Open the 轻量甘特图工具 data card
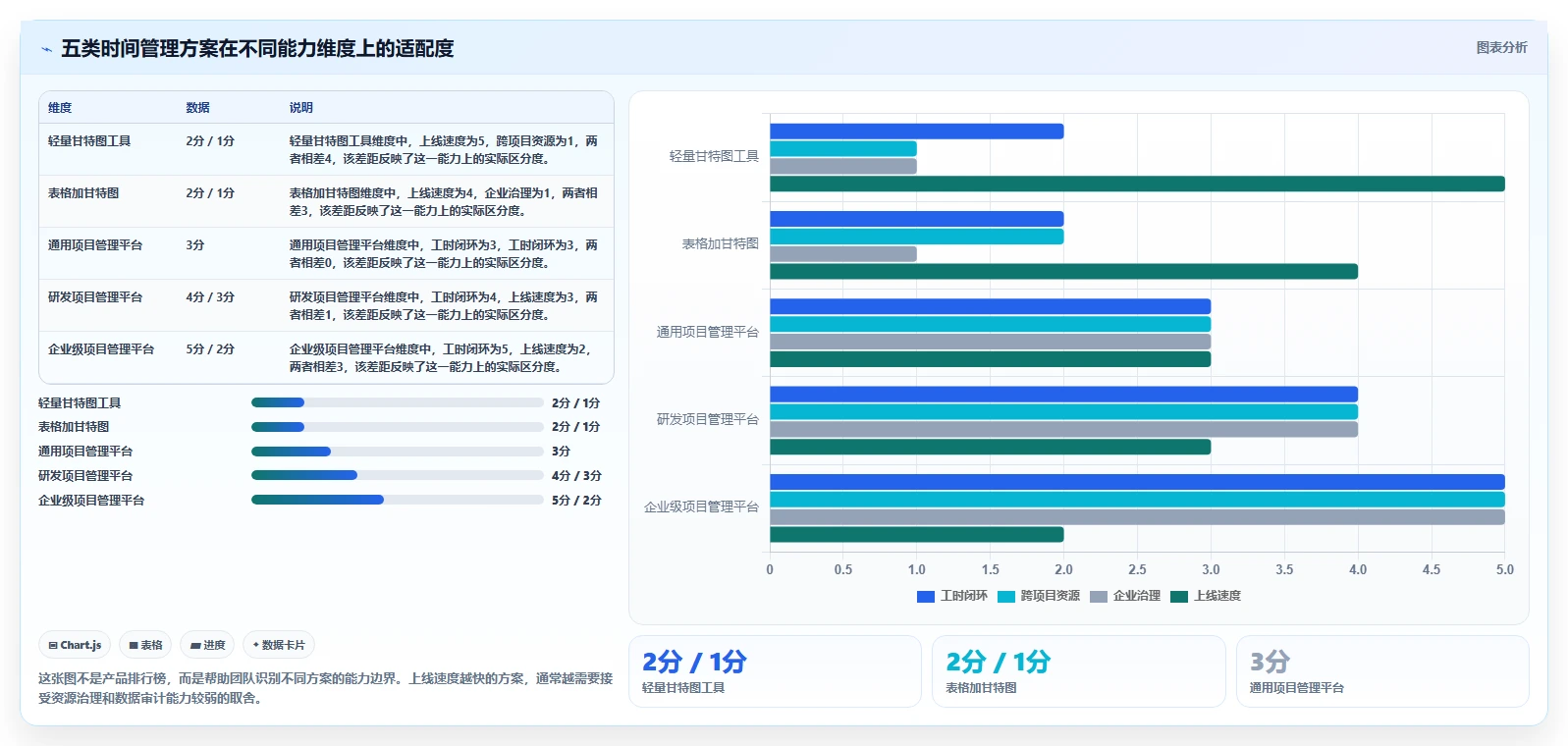 pos(775,671)
